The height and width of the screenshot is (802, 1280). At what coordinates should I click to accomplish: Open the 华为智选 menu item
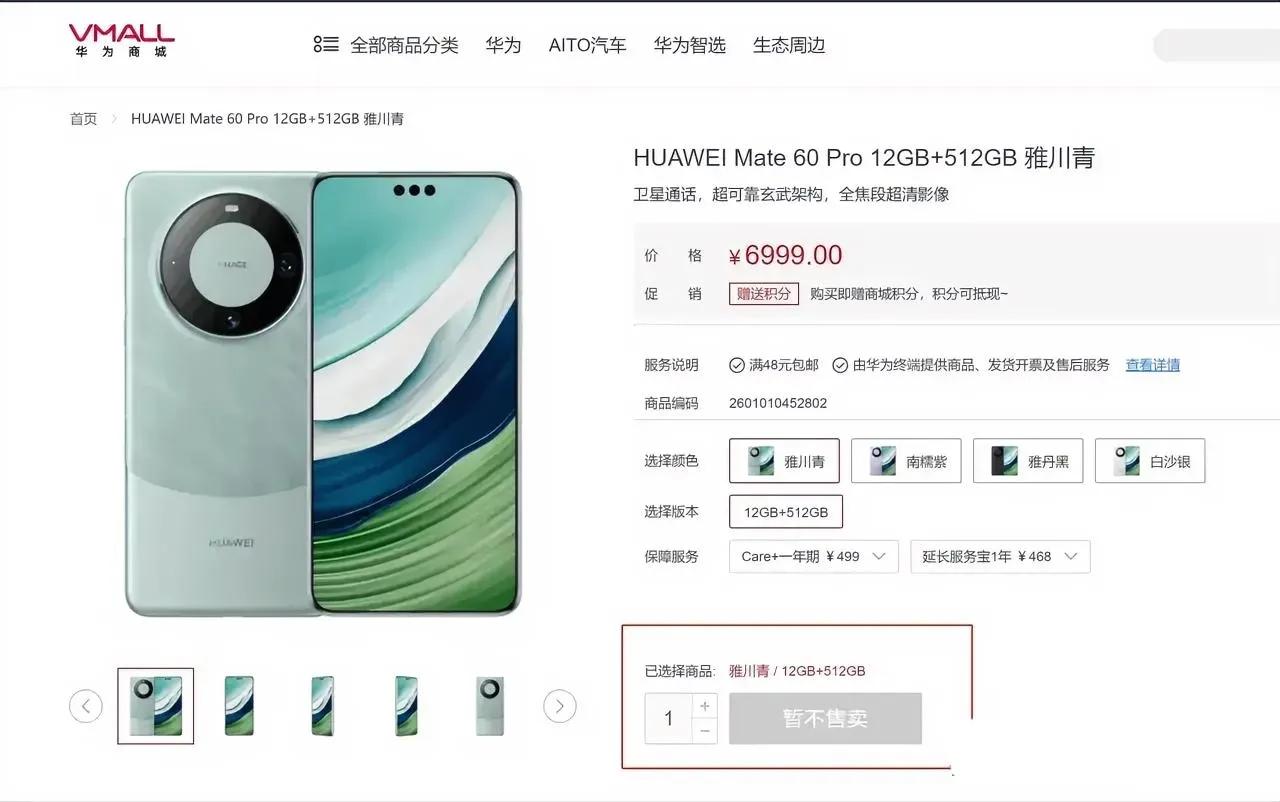[690, 45]
